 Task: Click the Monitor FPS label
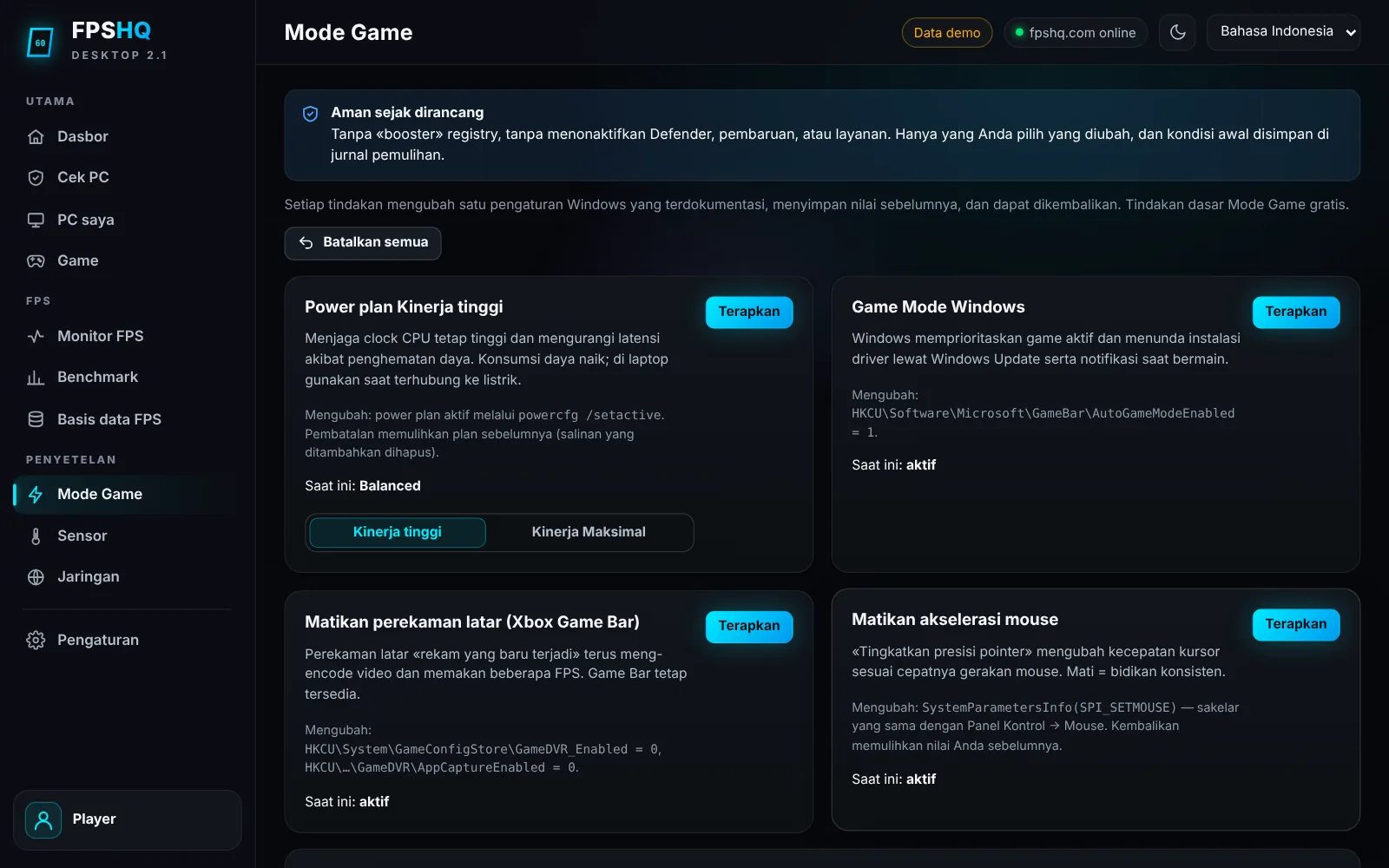[x=101, y=336]
